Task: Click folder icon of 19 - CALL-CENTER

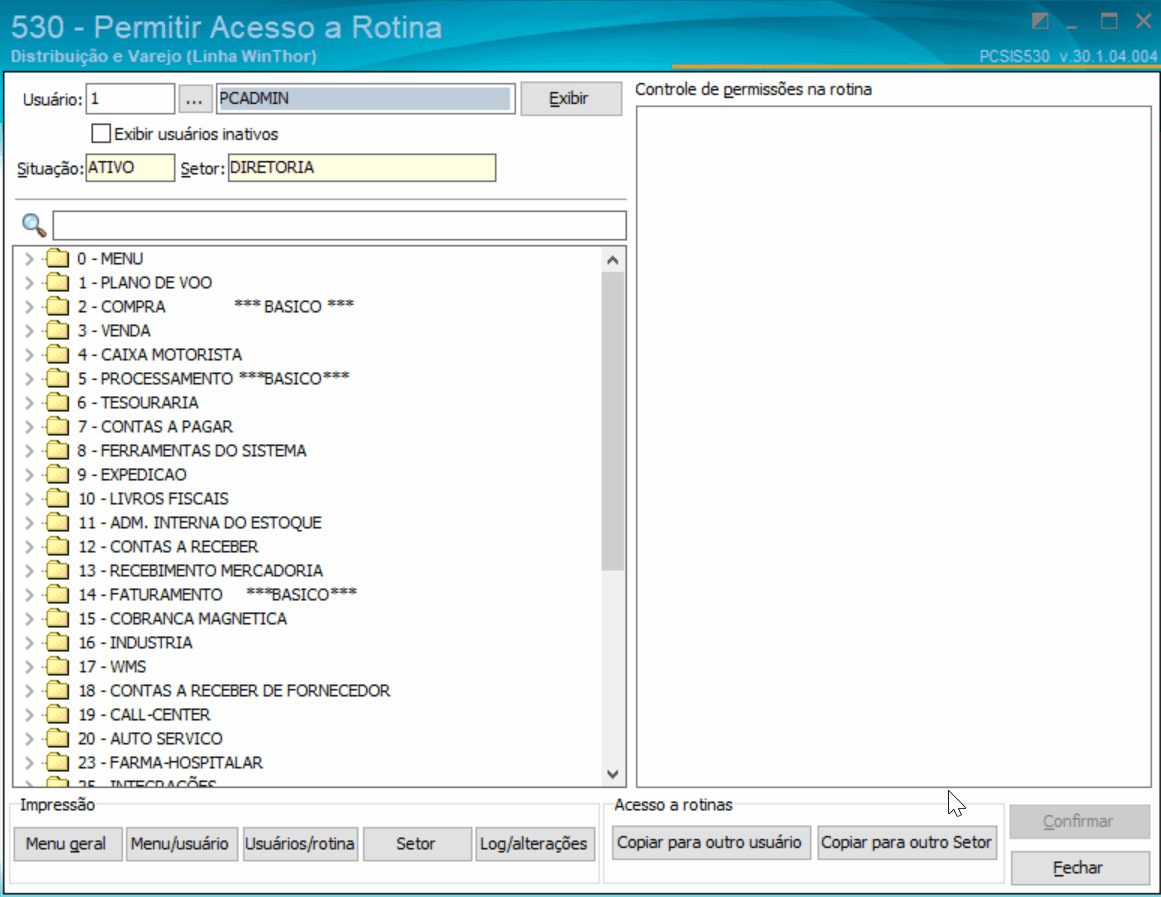Action: [x=58, y=715]
